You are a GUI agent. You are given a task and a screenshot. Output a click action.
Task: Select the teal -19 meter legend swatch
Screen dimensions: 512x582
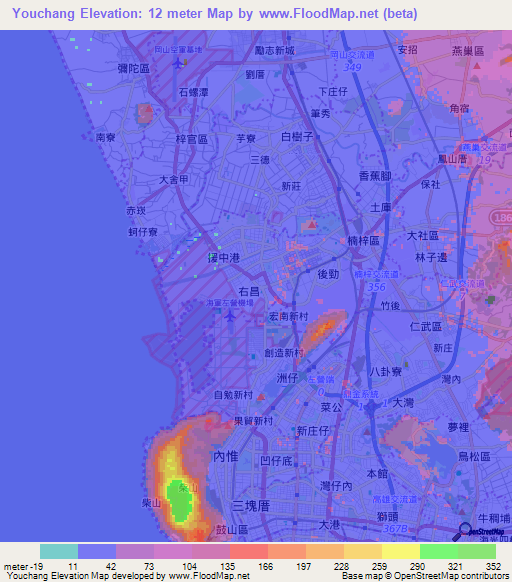point(59,551)
